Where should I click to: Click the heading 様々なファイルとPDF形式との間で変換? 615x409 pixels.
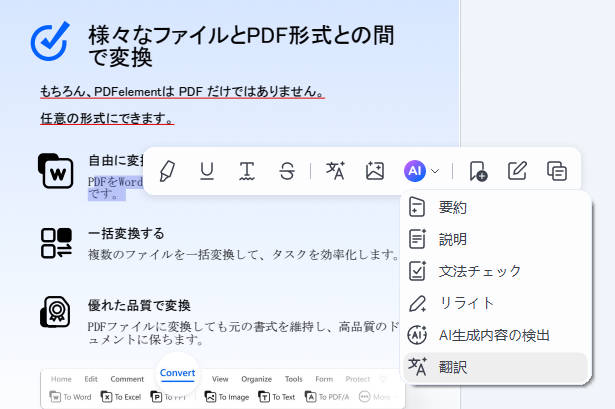click(x=241, y=45)
